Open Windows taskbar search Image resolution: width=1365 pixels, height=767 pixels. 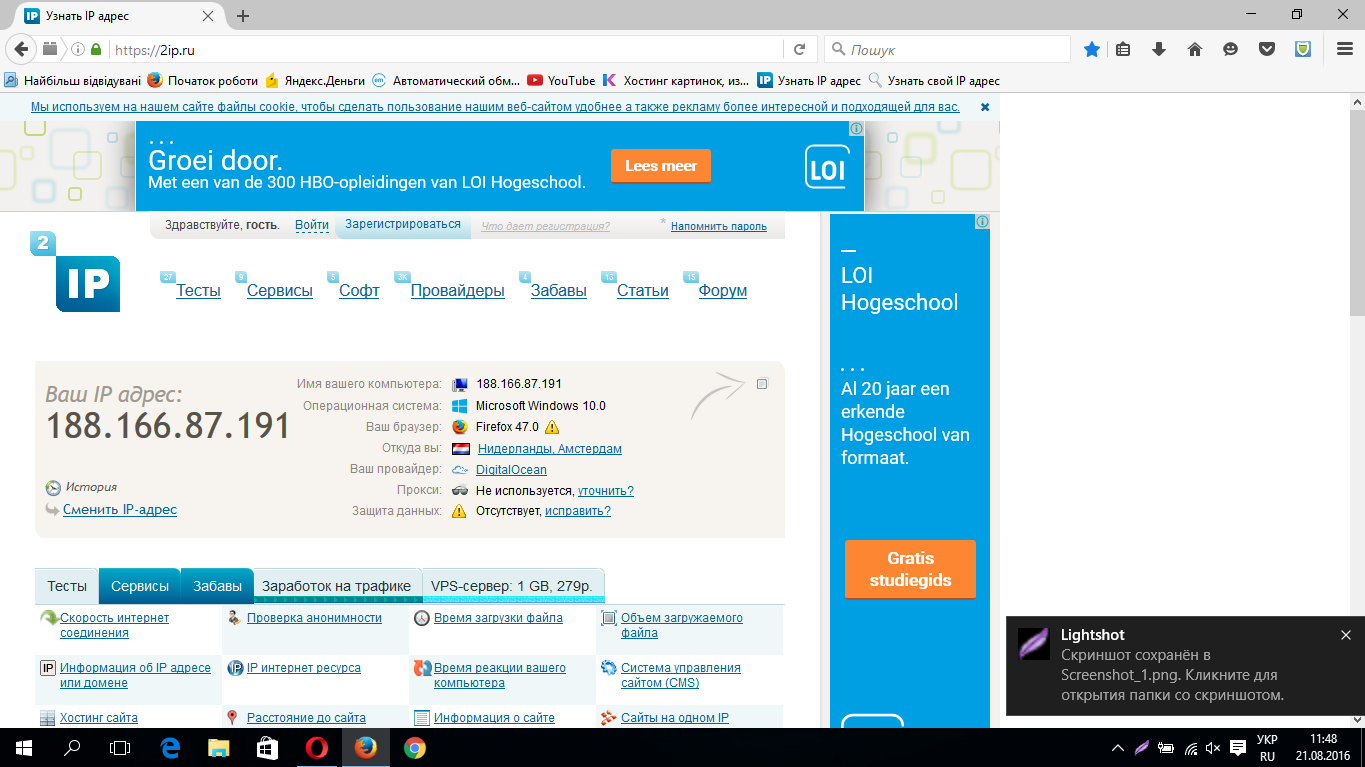(72, 747)
